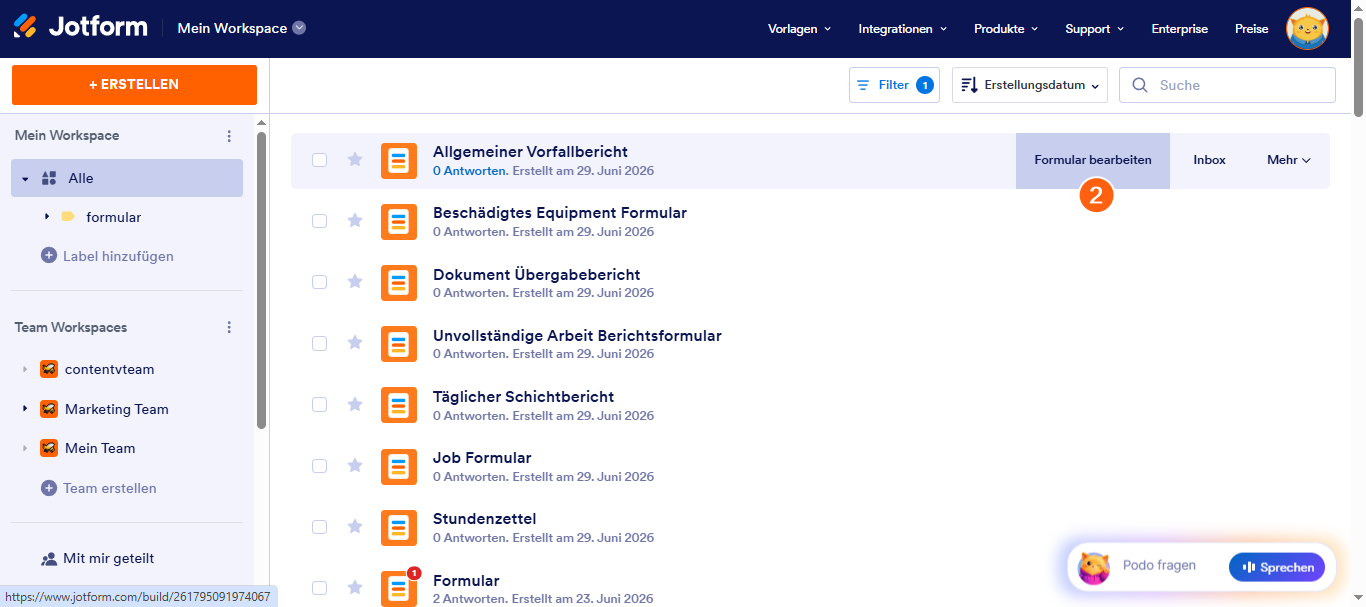1366x607 pixels.
Task: Click the Stundenzettel form icon
Action: point(399,527)
